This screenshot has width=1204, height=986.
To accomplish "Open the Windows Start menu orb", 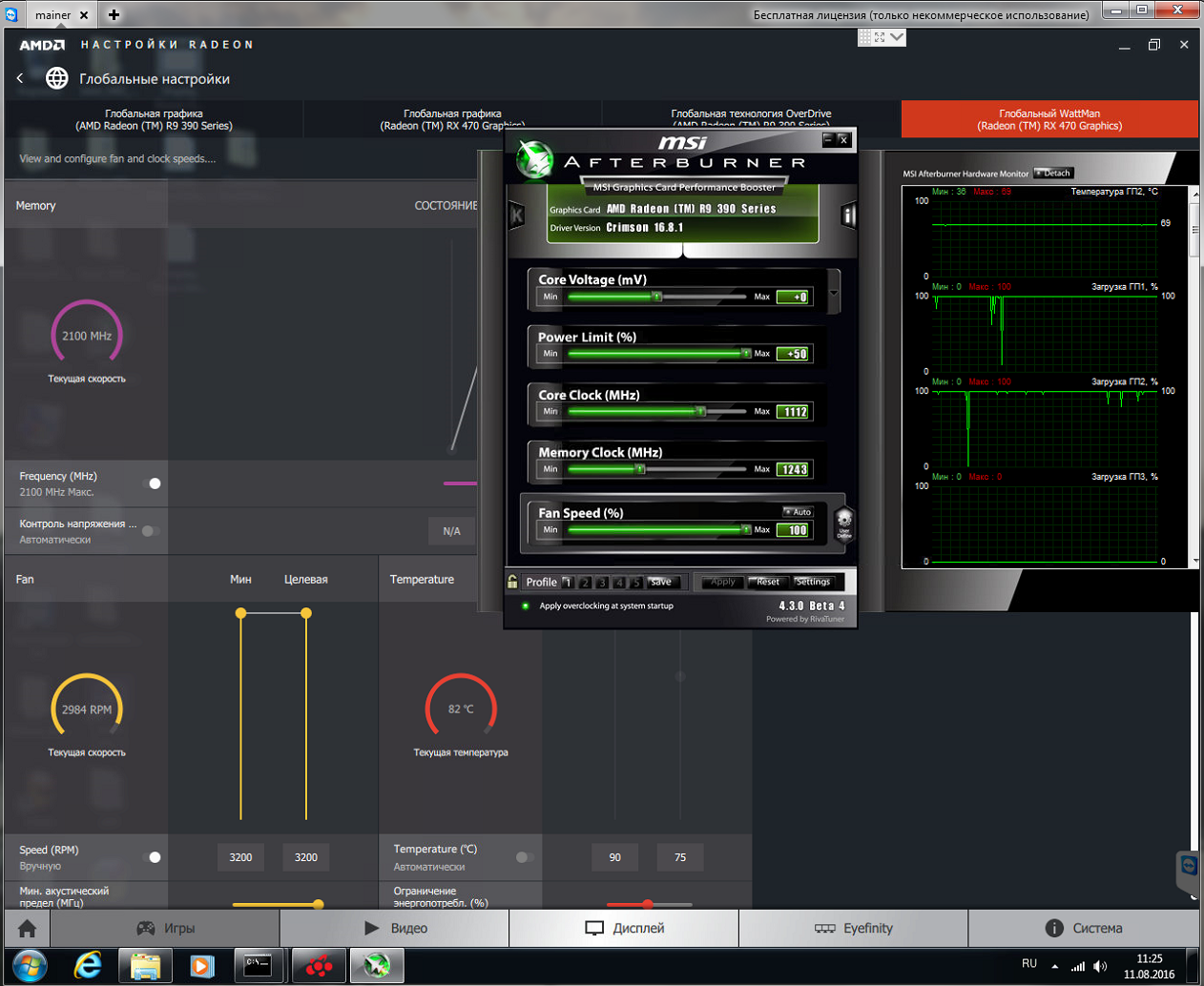I will click(x=30, y=966).
